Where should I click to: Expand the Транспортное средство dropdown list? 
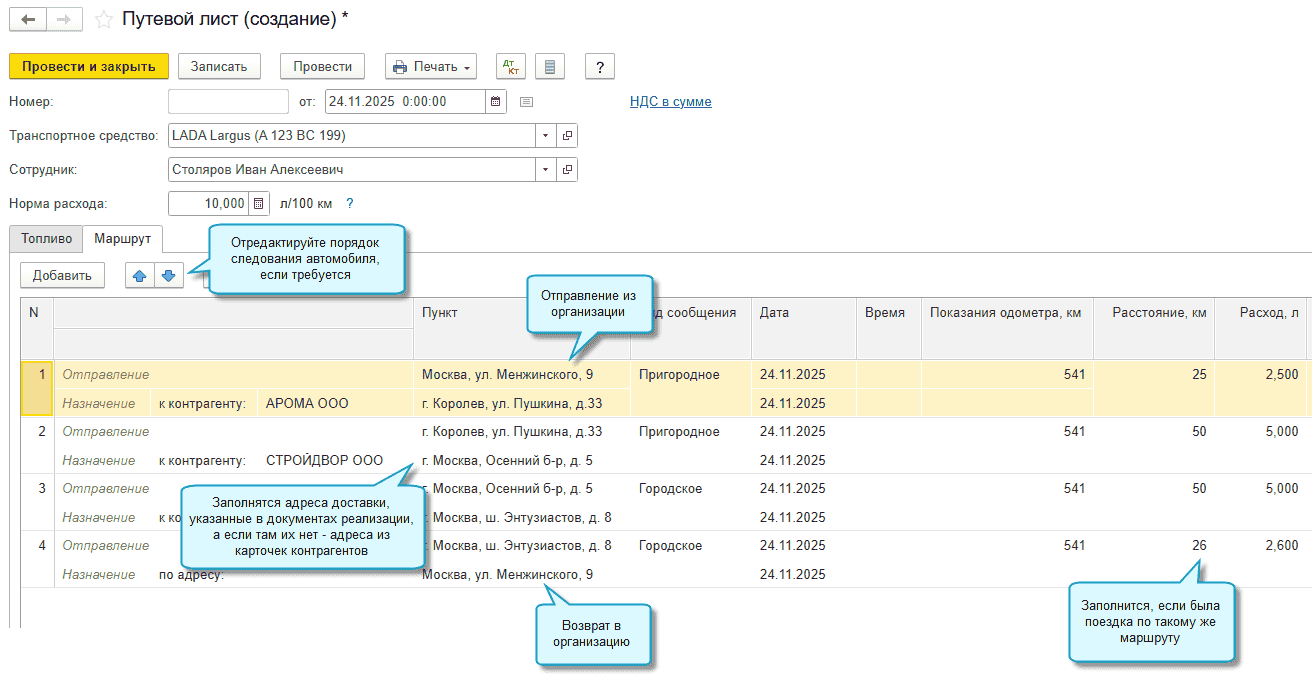coord(545,136)
